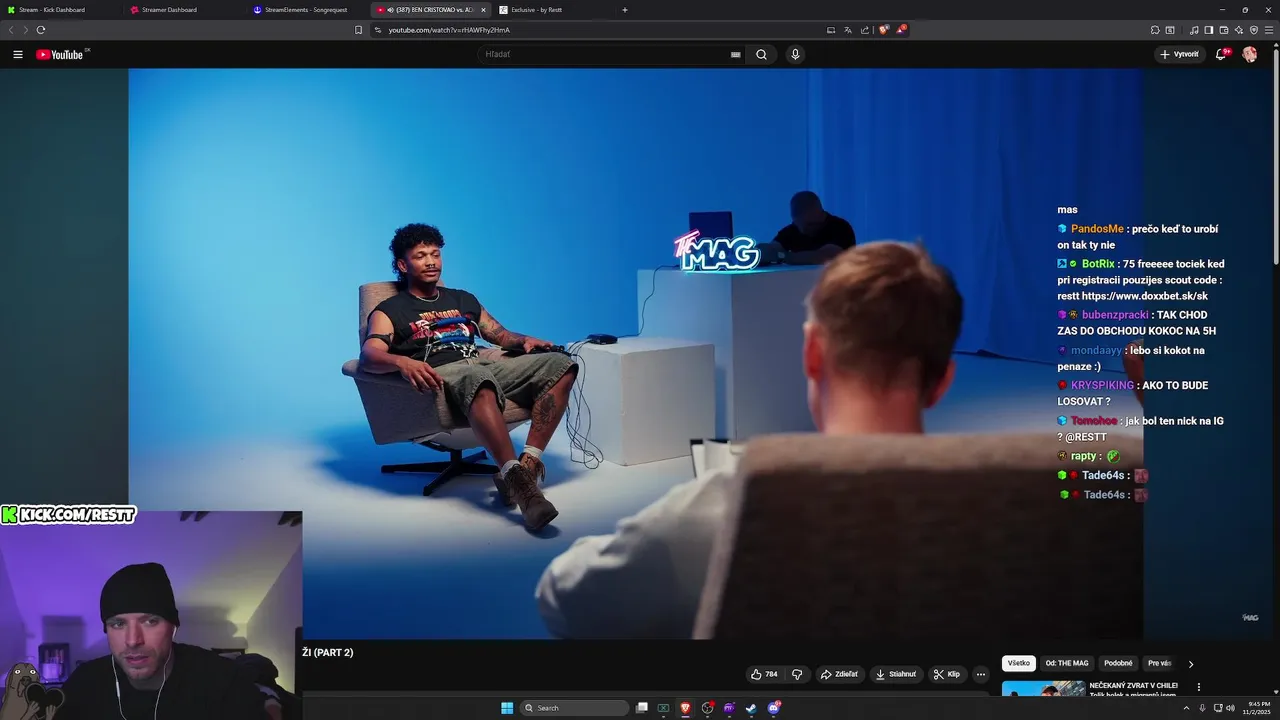Open the on-screen keyboard icon in search box
Screen dimensions: 1280x720
coord(736,55)
